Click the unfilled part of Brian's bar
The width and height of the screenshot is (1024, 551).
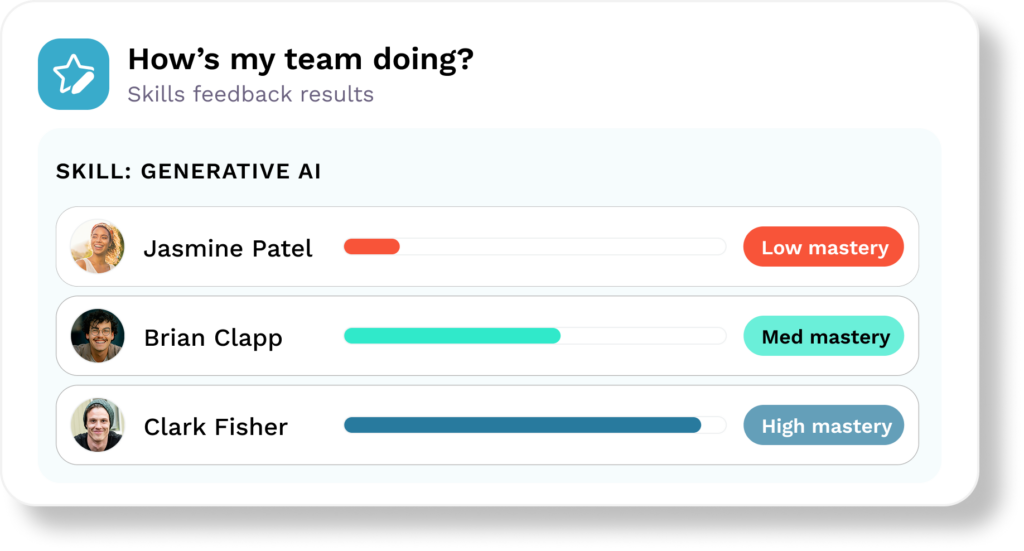643,336
